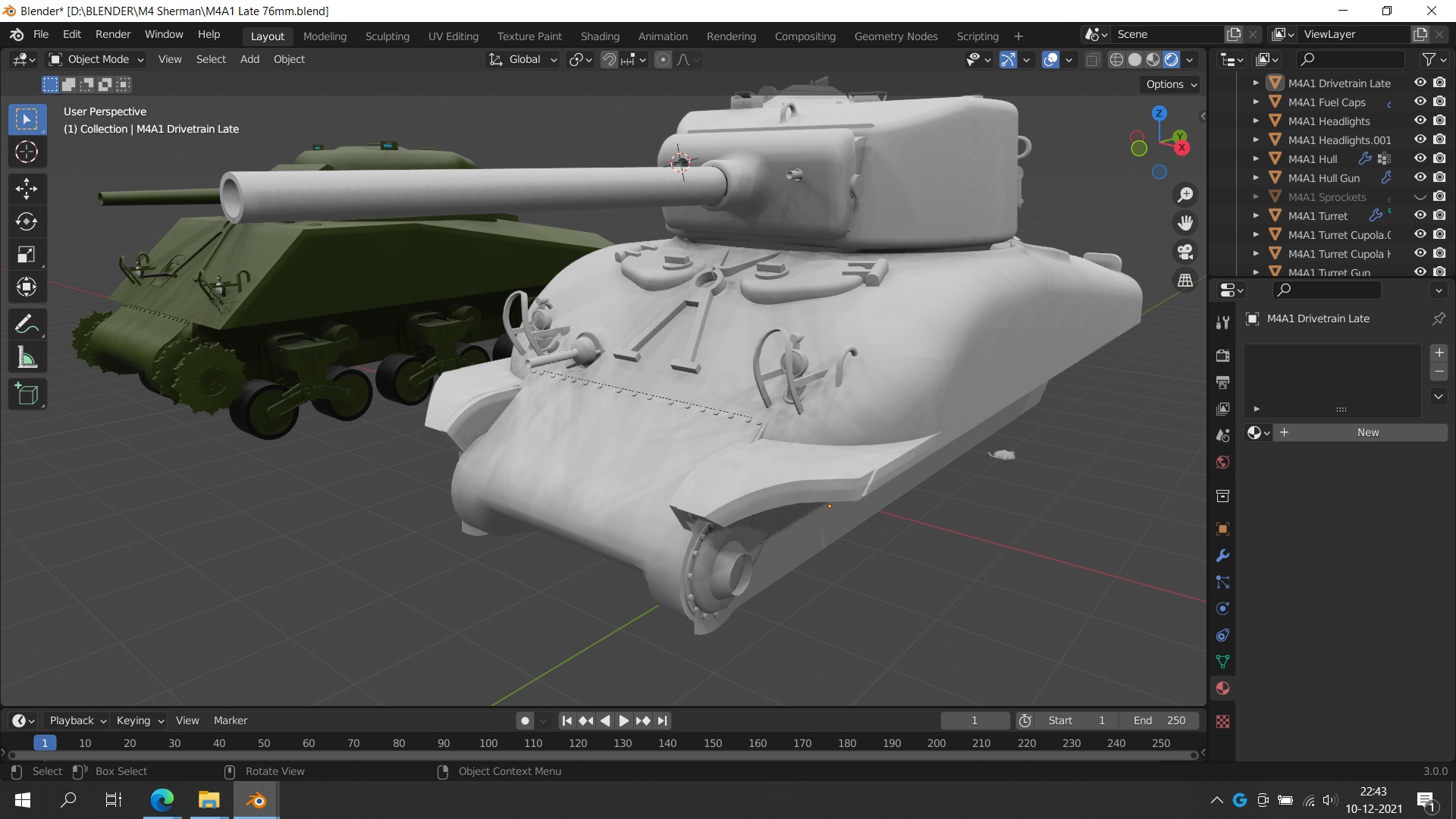Switch to rendered viewport shading
The height and width of the screenshot is (819, 1456).
[1172, 59]
